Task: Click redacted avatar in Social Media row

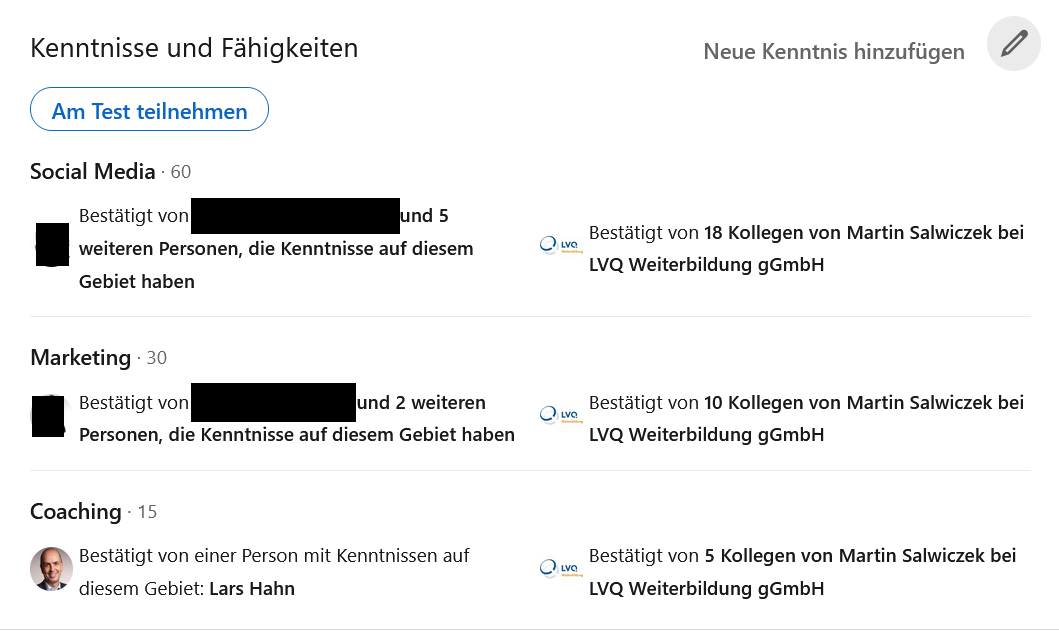Action: point(52,245)
